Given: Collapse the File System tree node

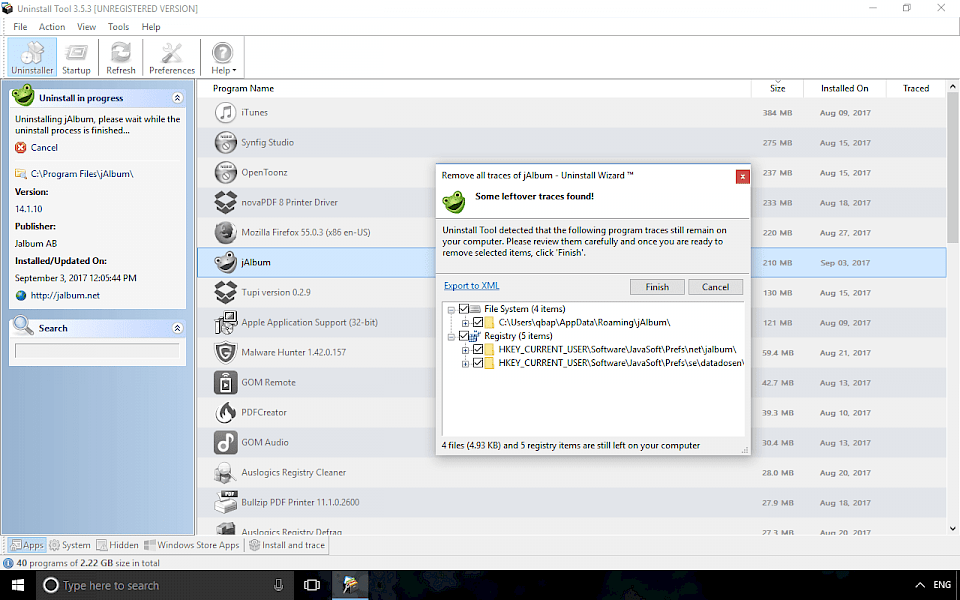Looking at the screenshot, I should (451, 310).
